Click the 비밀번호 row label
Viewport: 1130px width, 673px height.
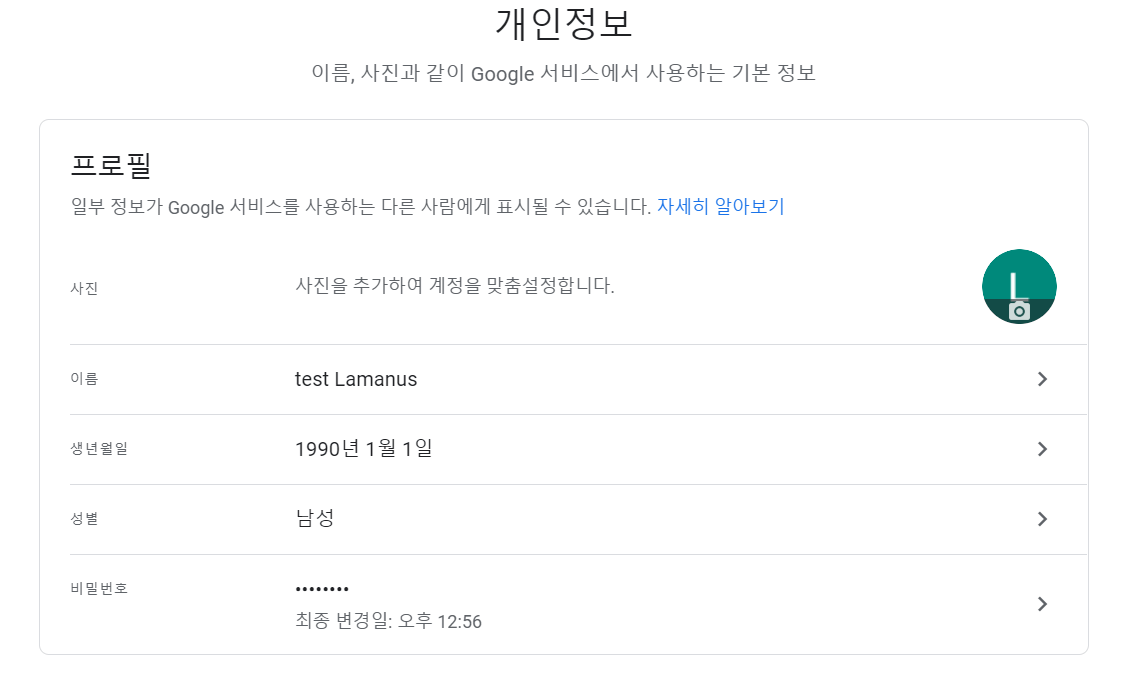[99, 588]
